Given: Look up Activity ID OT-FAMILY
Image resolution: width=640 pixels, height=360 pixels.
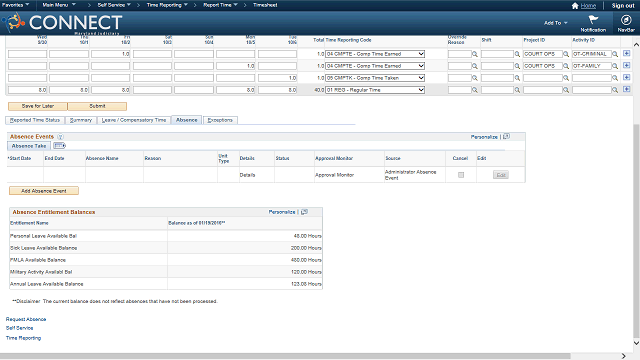Looking at the screenshot, I should [615, 66].
